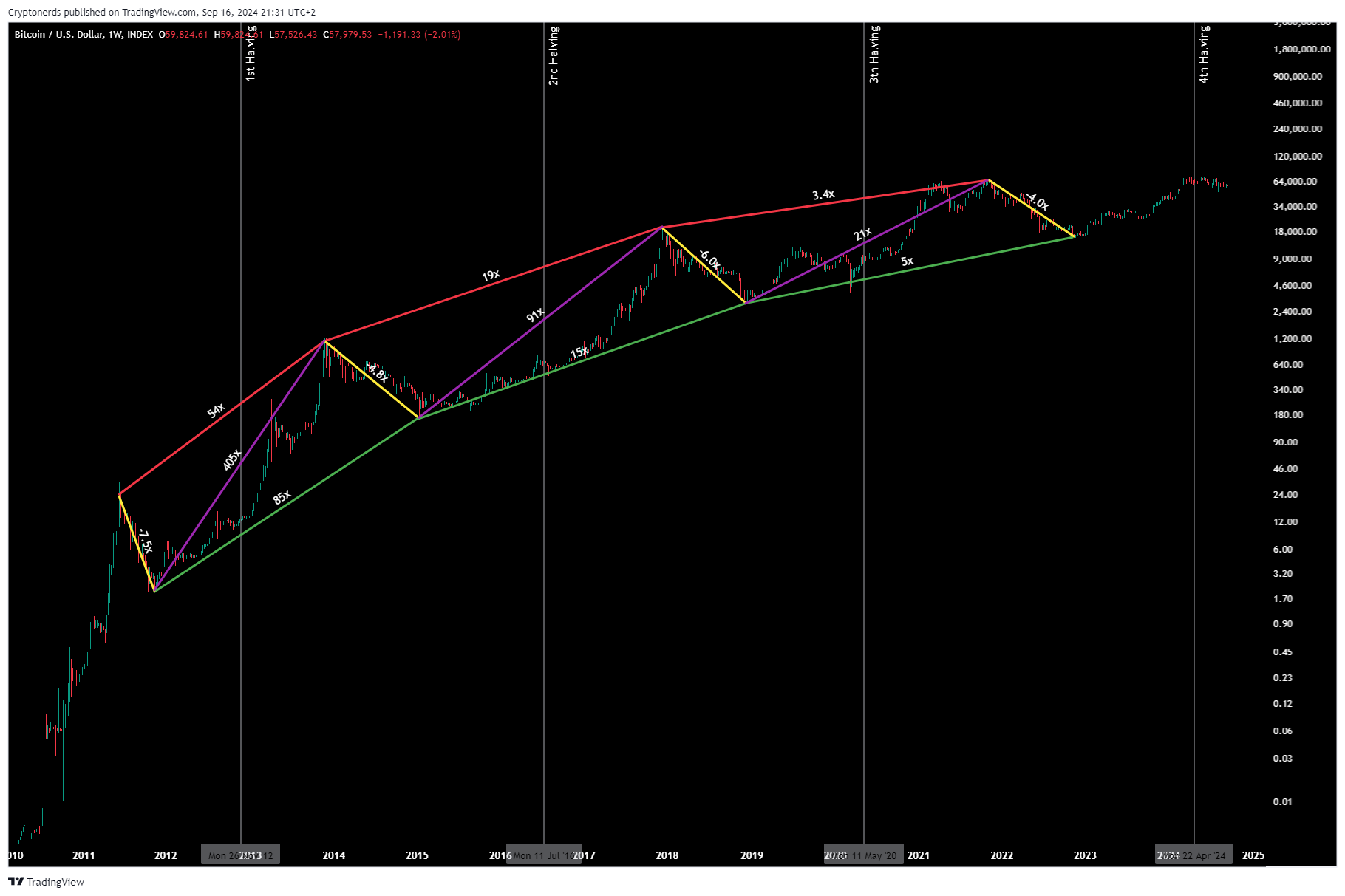
Task: Select the 3th Halving vertical line label
Action: point(874,54)
